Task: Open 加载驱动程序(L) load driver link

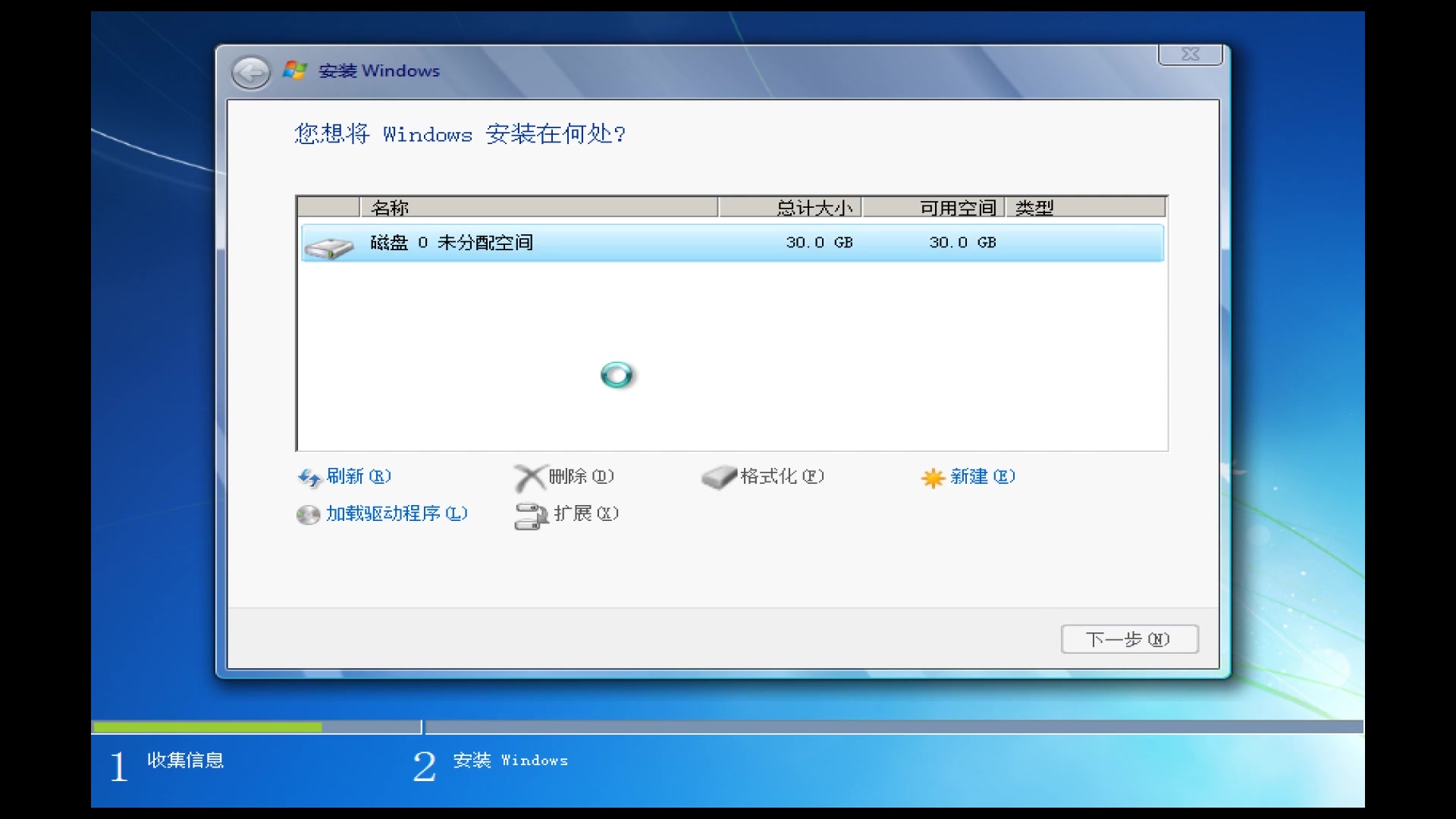Action: [397, 513]
